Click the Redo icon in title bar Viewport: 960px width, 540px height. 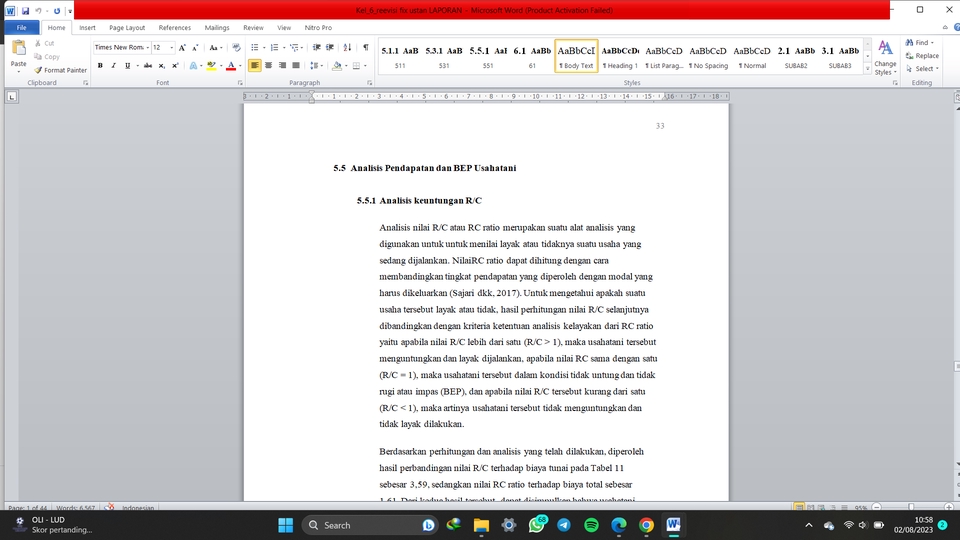click(57, 10)
